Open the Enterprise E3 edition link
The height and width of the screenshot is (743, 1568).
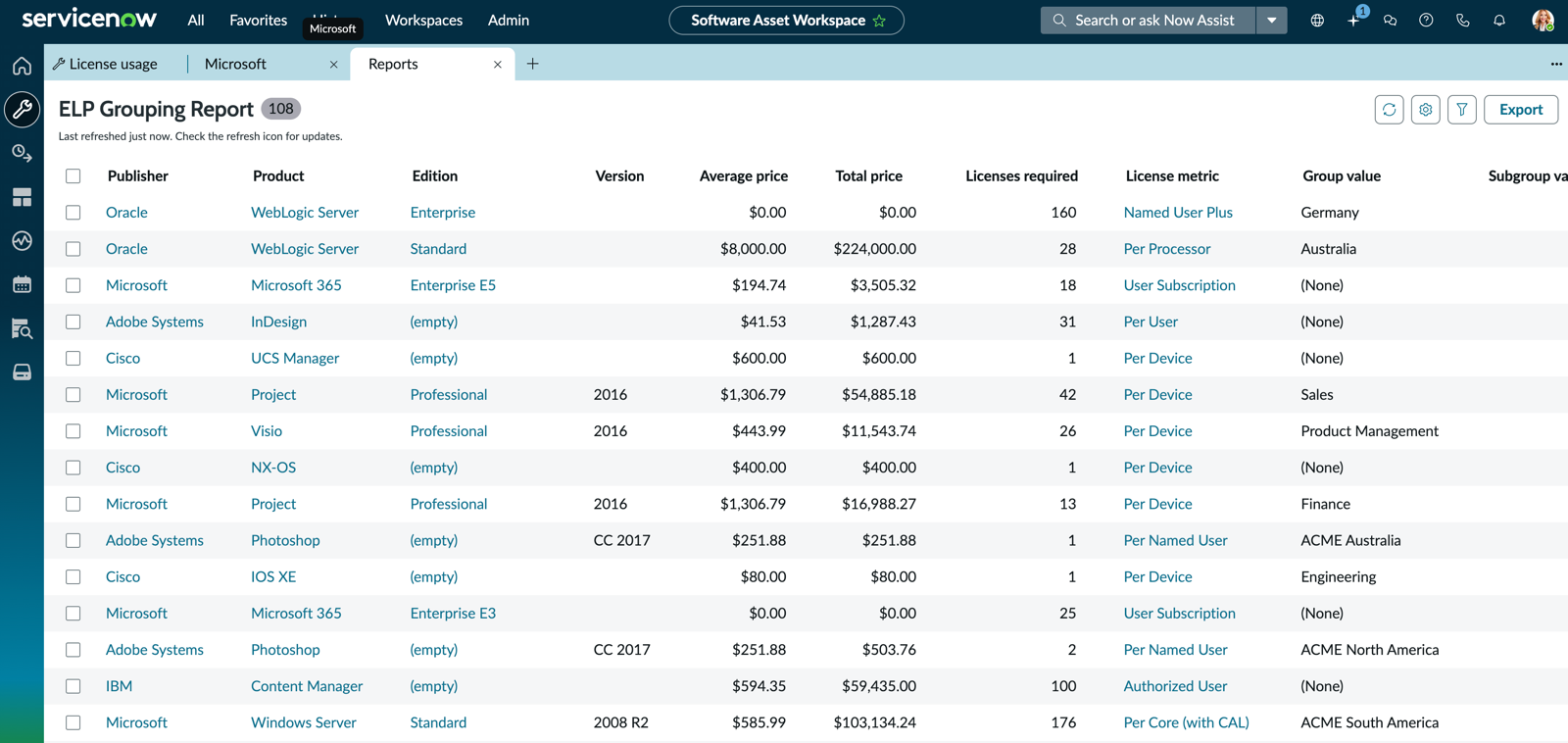pos(453,613)
